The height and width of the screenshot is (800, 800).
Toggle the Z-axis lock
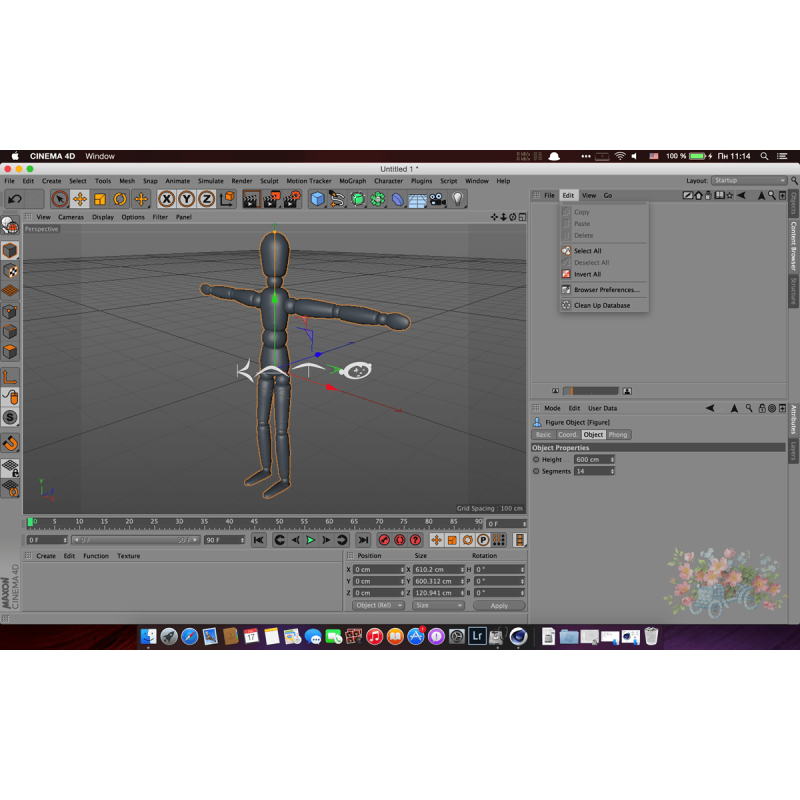[206, 199]
